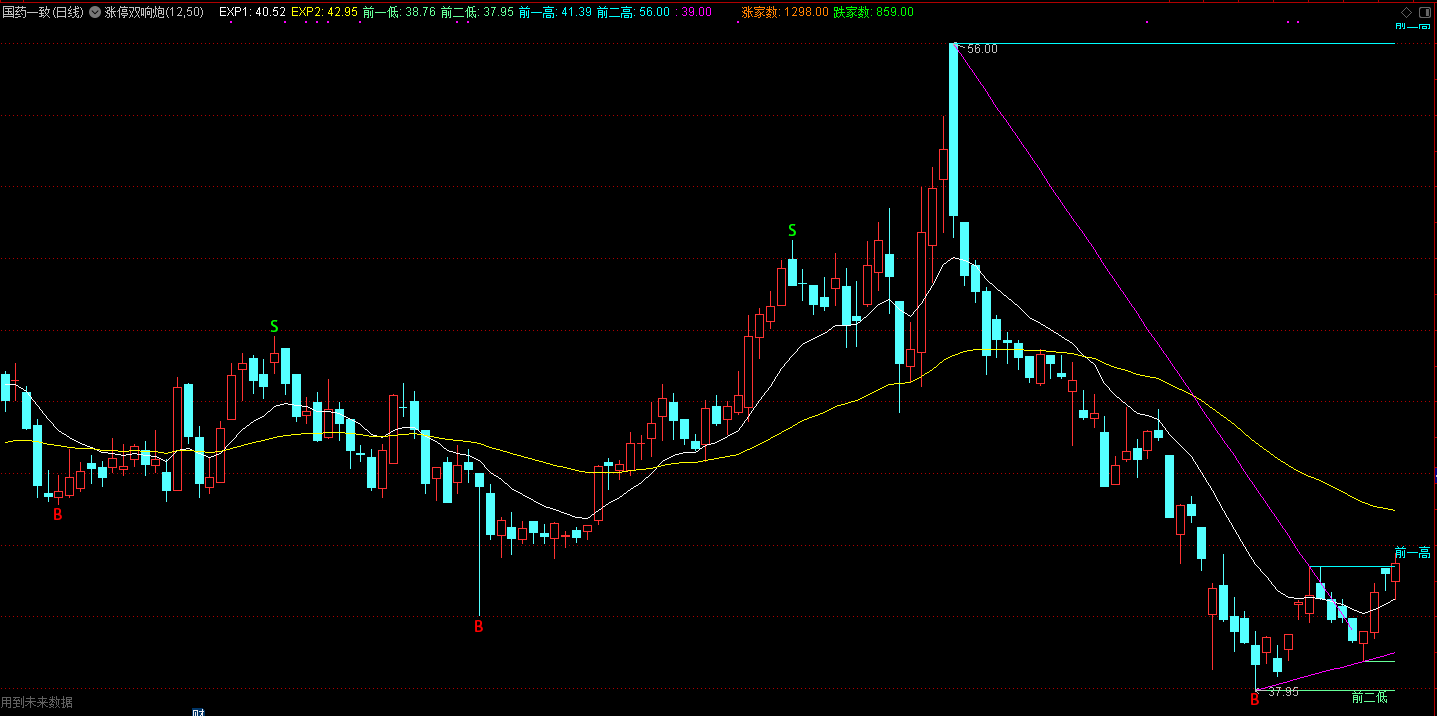Select the EXP1: 40.52 readout
Viewport: 1437px width, 716px height.
point(252,12)
